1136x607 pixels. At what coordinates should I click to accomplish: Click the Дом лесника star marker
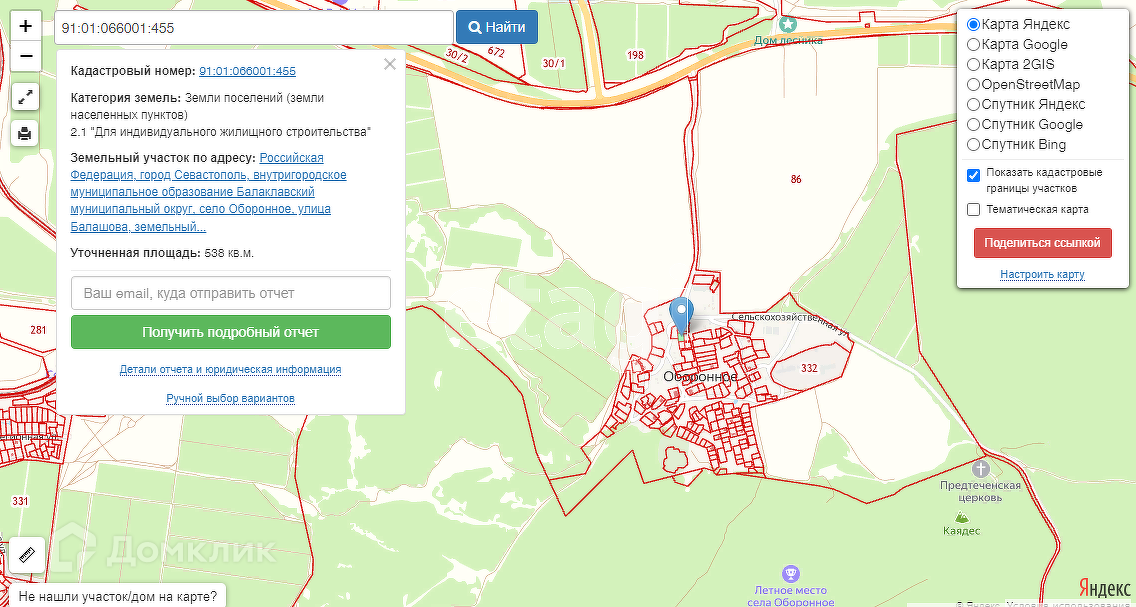pyautogui.click(x=788, y=25)
